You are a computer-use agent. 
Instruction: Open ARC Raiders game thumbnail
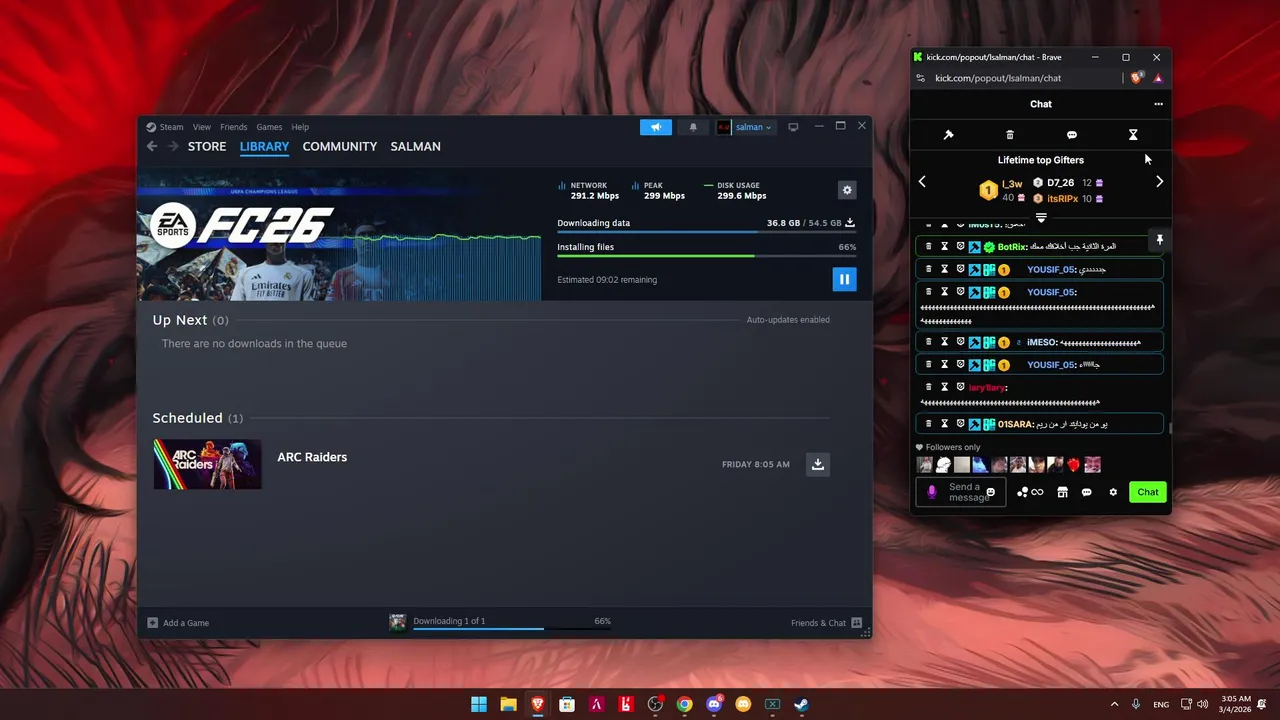coord(207,464)
